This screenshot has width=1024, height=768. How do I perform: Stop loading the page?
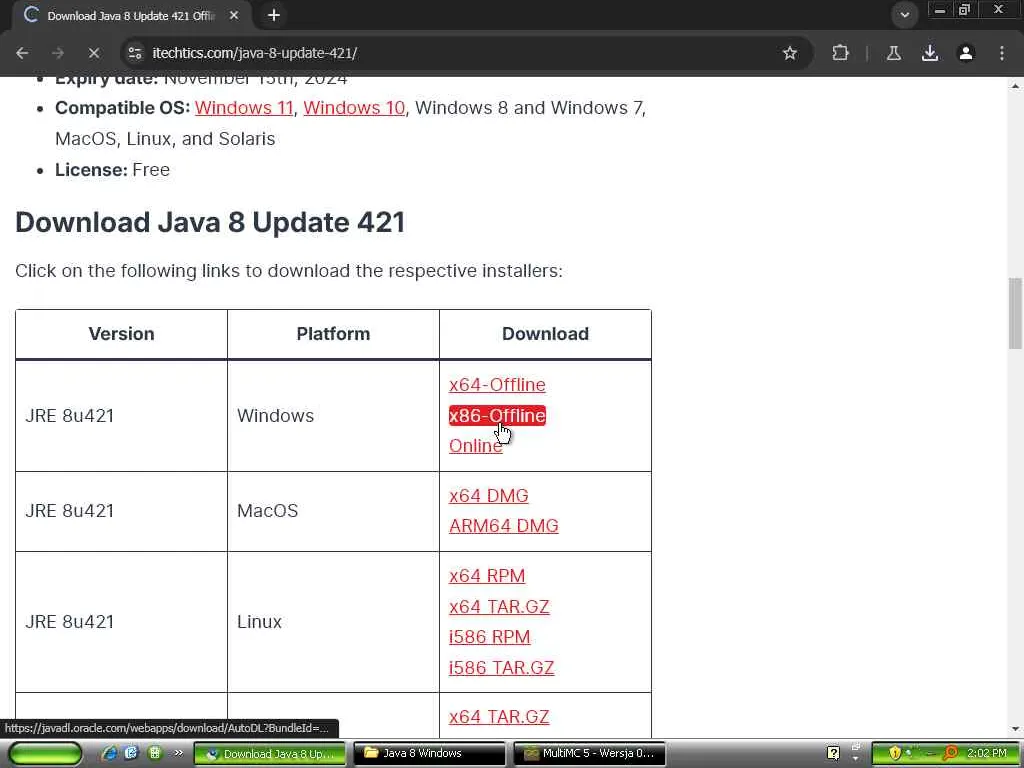pyautogui.click(x=93, y=53)
